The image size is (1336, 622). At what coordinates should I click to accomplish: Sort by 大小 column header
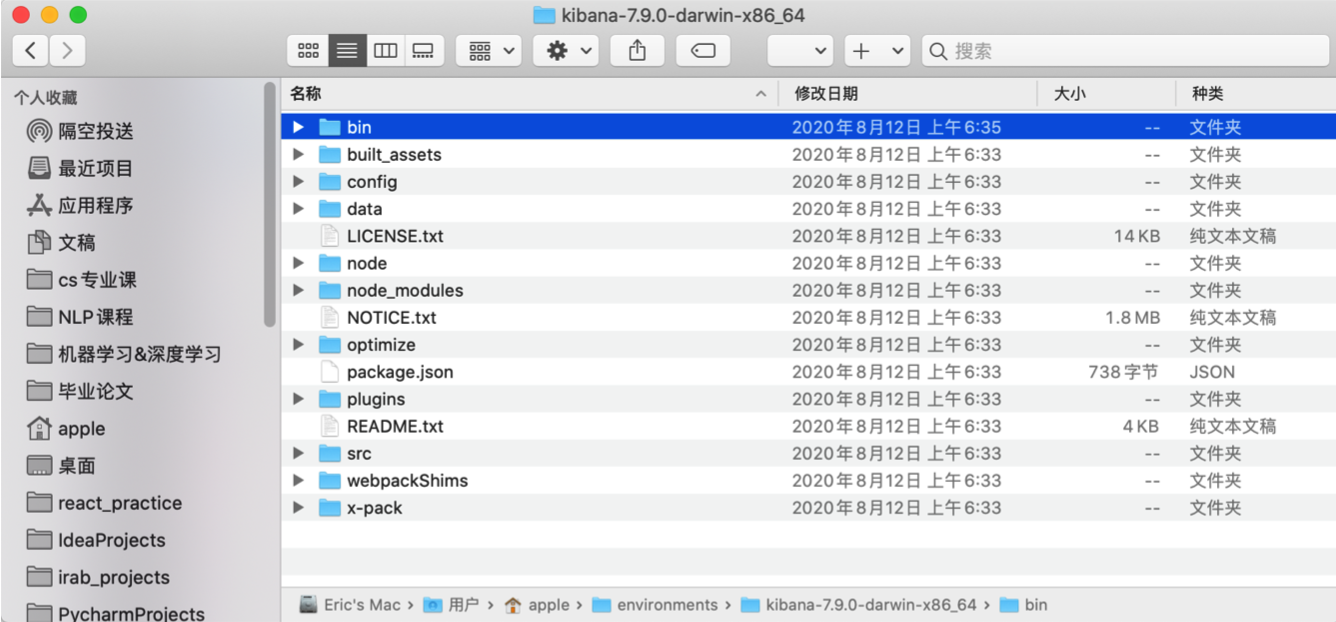(1070, 93)
